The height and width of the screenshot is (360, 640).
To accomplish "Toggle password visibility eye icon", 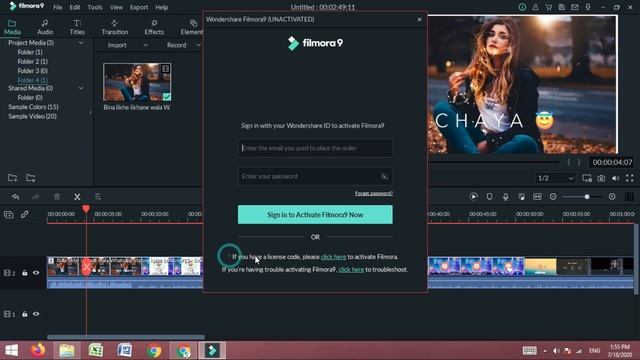I will tap(384, 176).
